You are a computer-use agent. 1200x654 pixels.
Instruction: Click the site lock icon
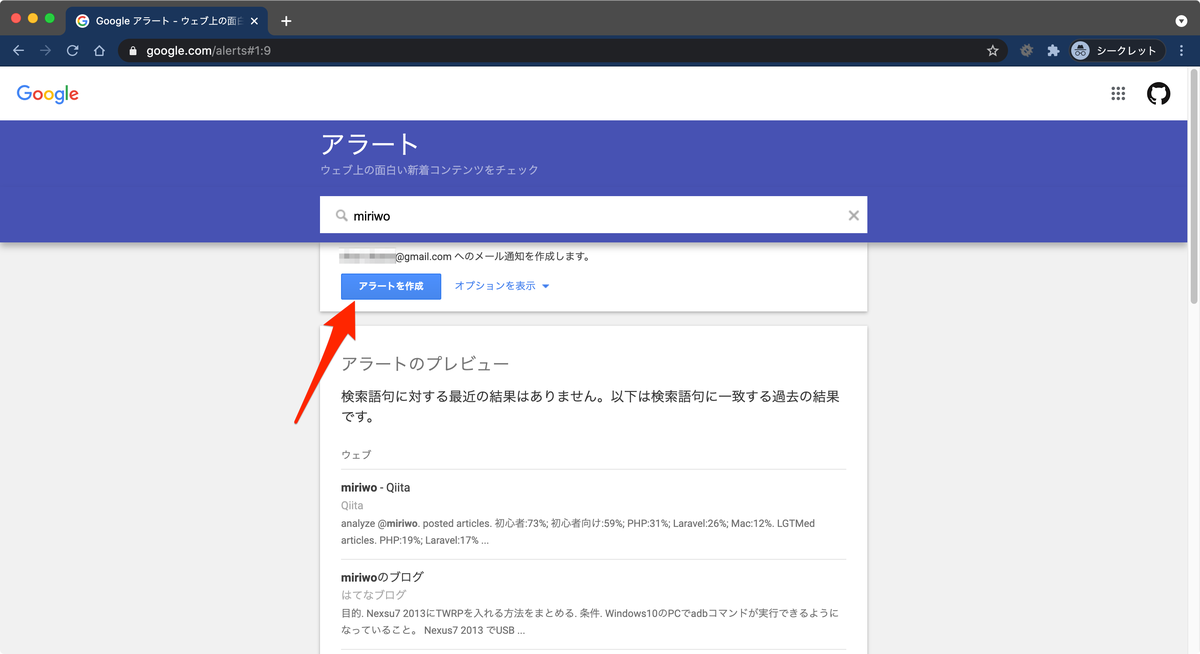[x=132, y=50]
